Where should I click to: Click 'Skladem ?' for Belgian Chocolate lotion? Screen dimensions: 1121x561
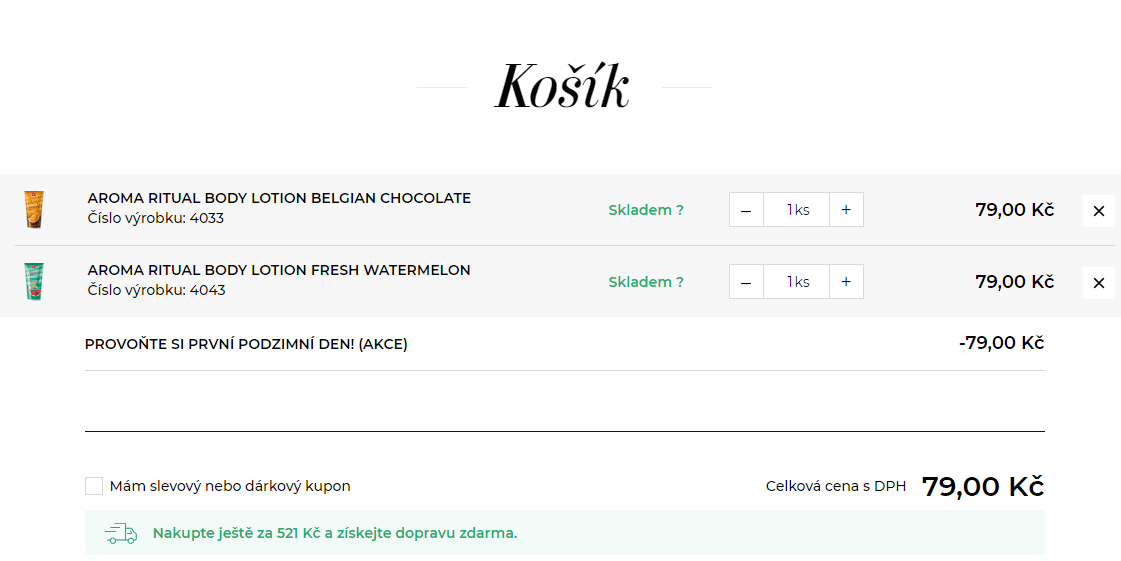click(646, 210)
